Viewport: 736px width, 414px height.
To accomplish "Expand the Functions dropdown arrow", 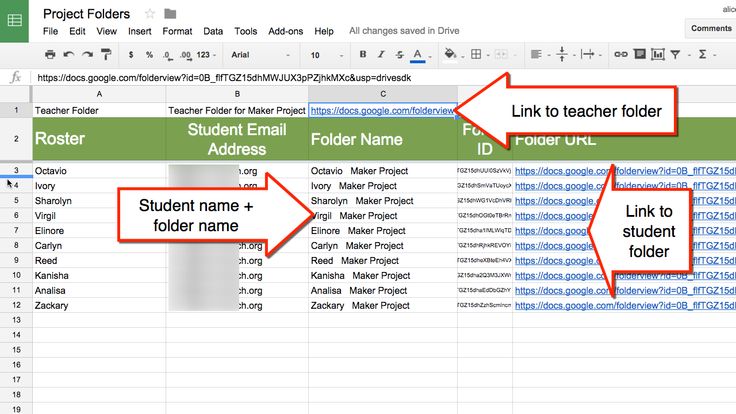I will point(714,55).
